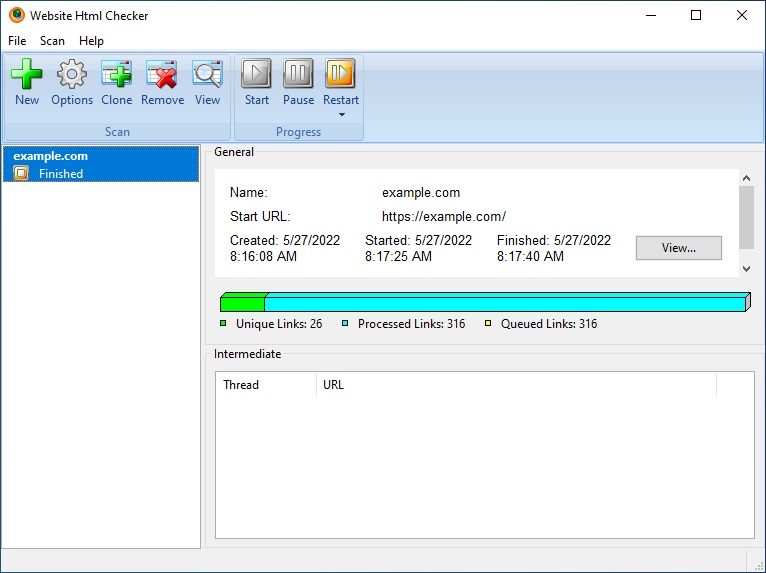Open scan Options gear icon
The height and width of the screenshot is (573, 766).
[72, 75]
